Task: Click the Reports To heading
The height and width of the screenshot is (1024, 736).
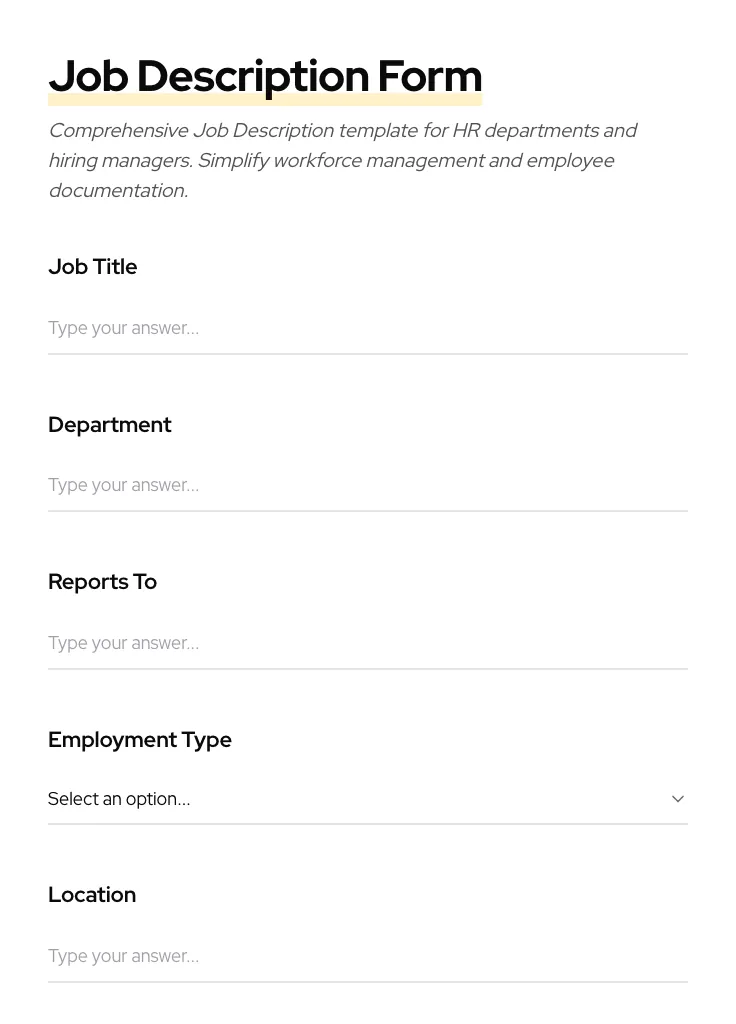Action: click(x=102, y=582)
